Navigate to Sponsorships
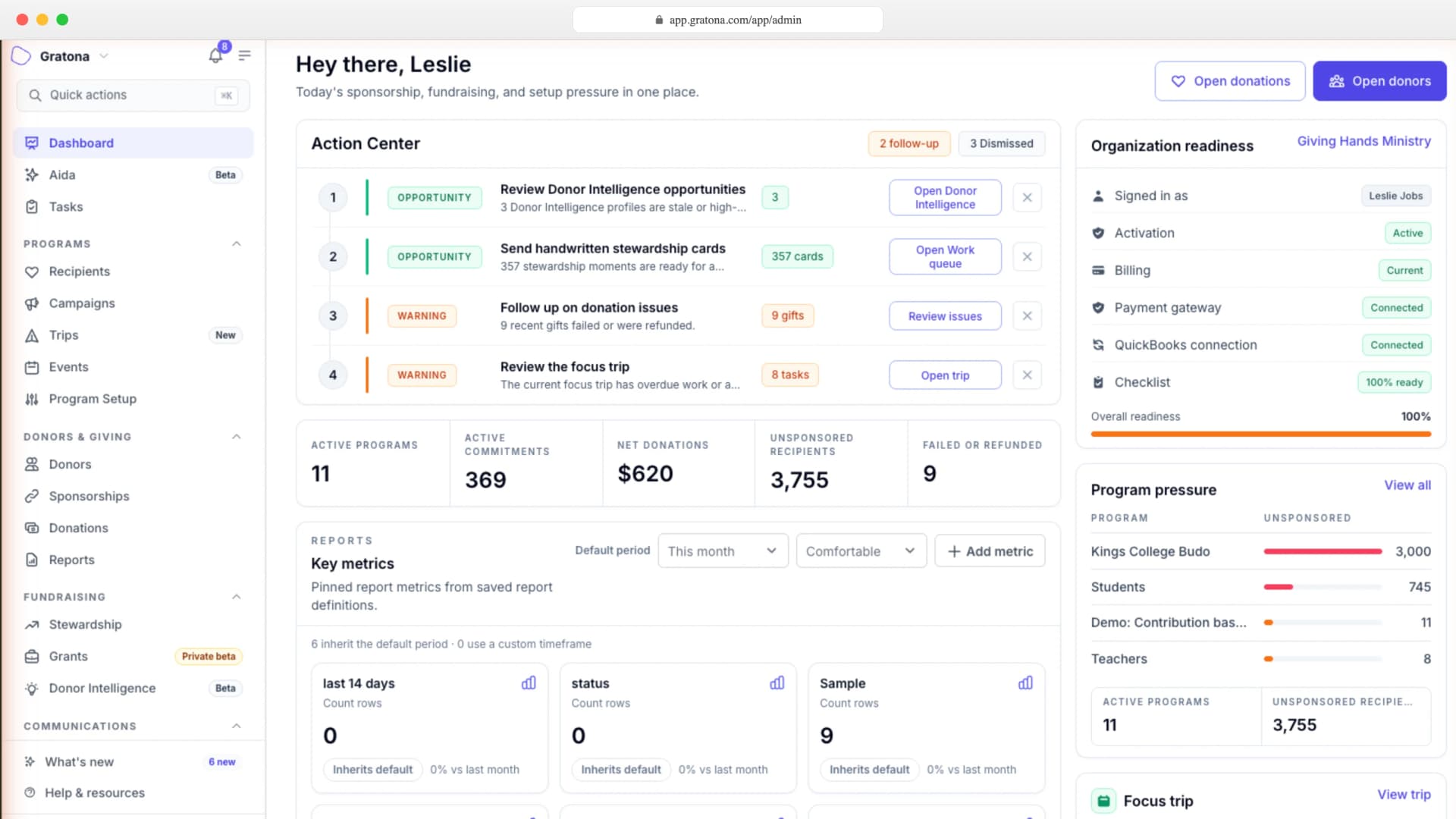Viewport: 1456px width, 819px height. click(x=133, y=496)
